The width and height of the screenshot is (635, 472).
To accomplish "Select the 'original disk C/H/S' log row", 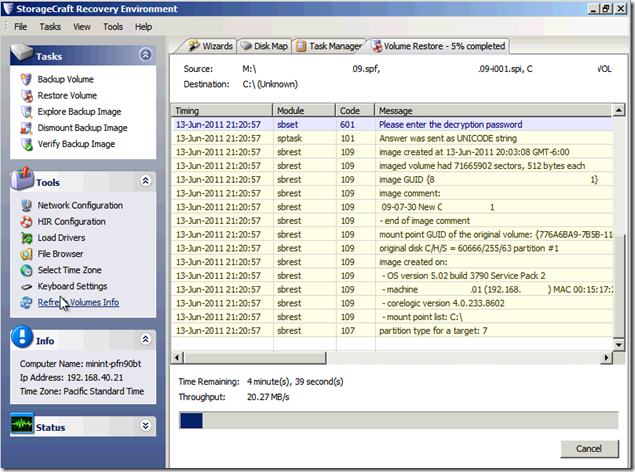I will click(392, 248).
